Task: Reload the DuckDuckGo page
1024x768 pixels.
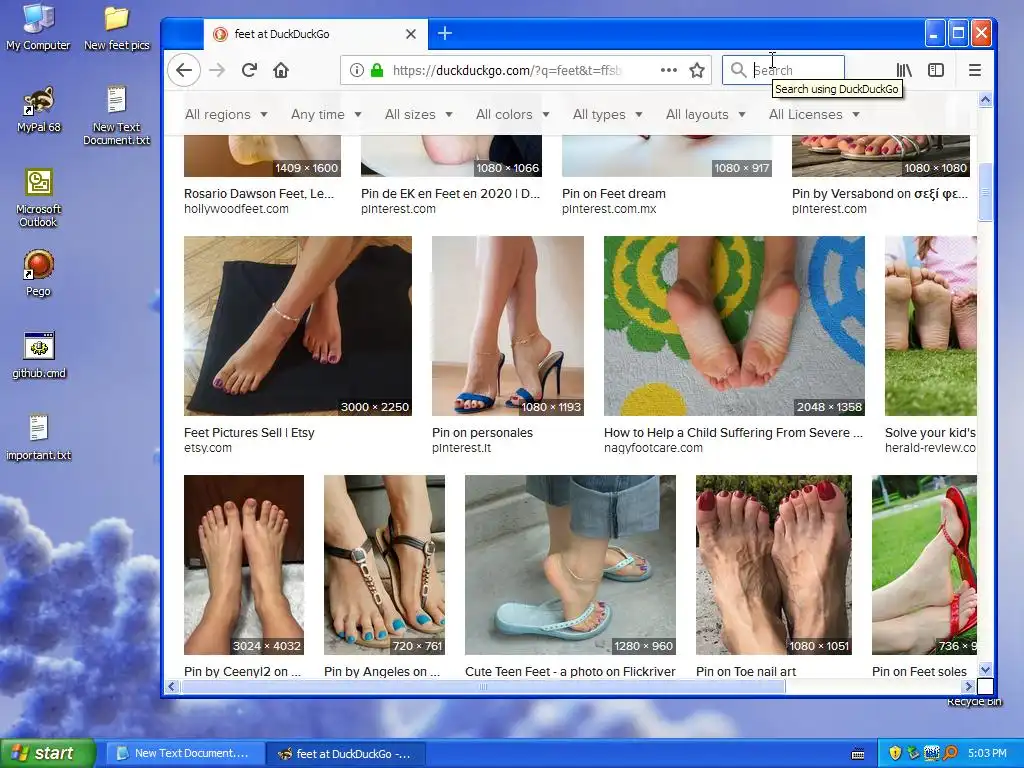Action: [249, 70]
